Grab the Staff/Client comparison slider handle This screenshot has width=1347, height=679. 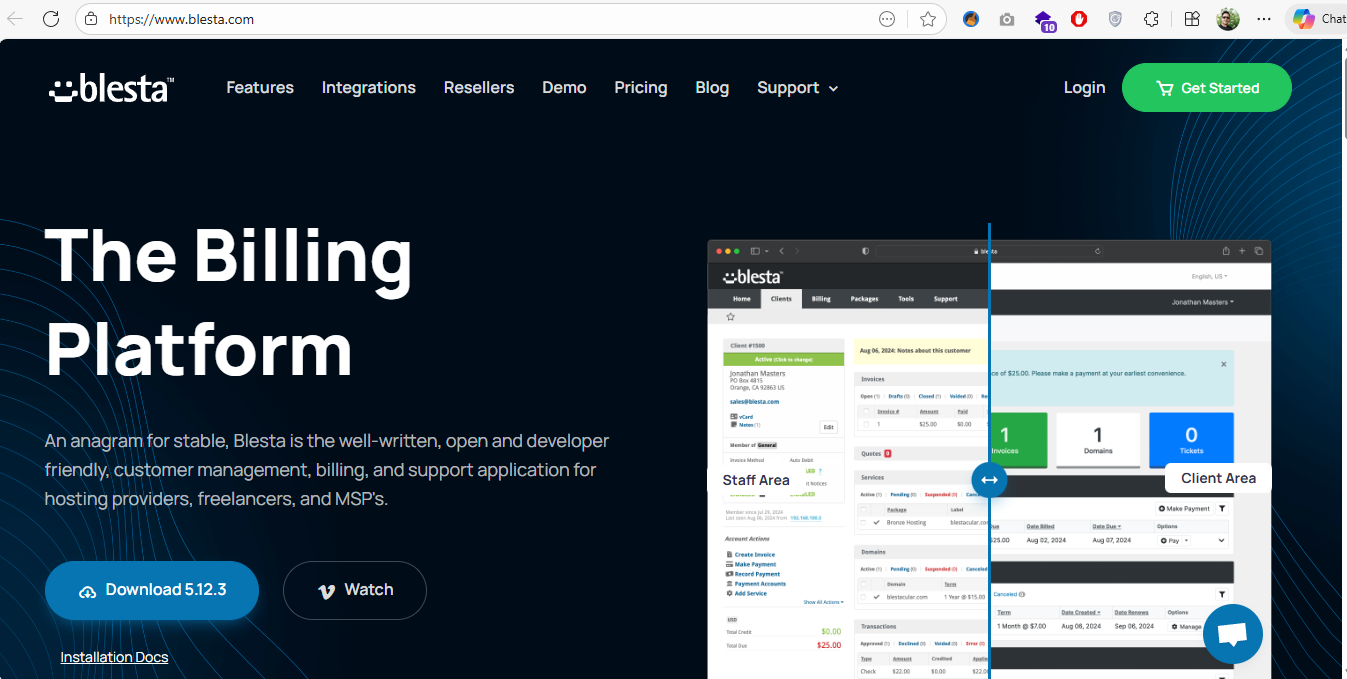coord(989,480)
